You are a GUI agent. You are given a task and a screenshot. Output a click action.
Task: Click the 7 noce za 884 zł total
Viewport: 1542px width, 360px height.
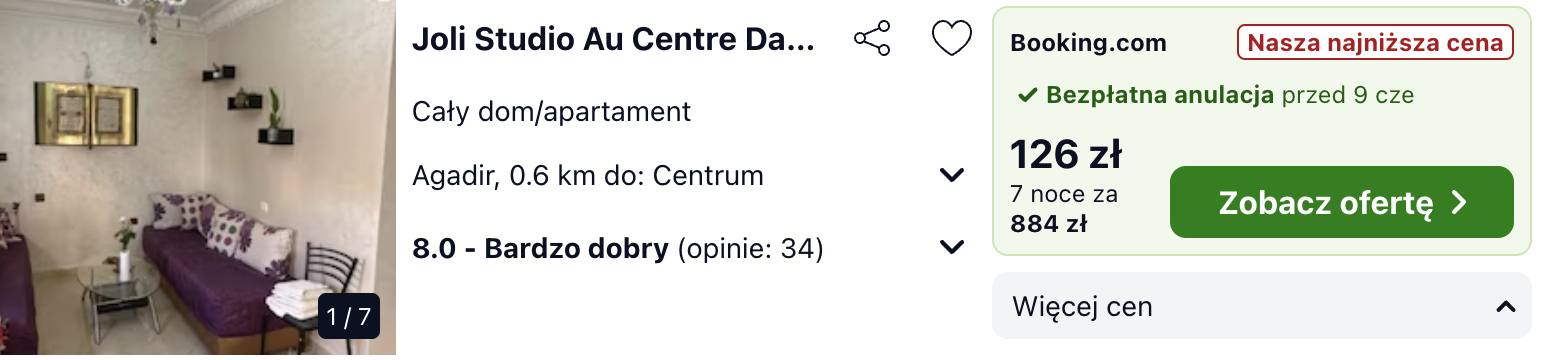coord(1064,209)
